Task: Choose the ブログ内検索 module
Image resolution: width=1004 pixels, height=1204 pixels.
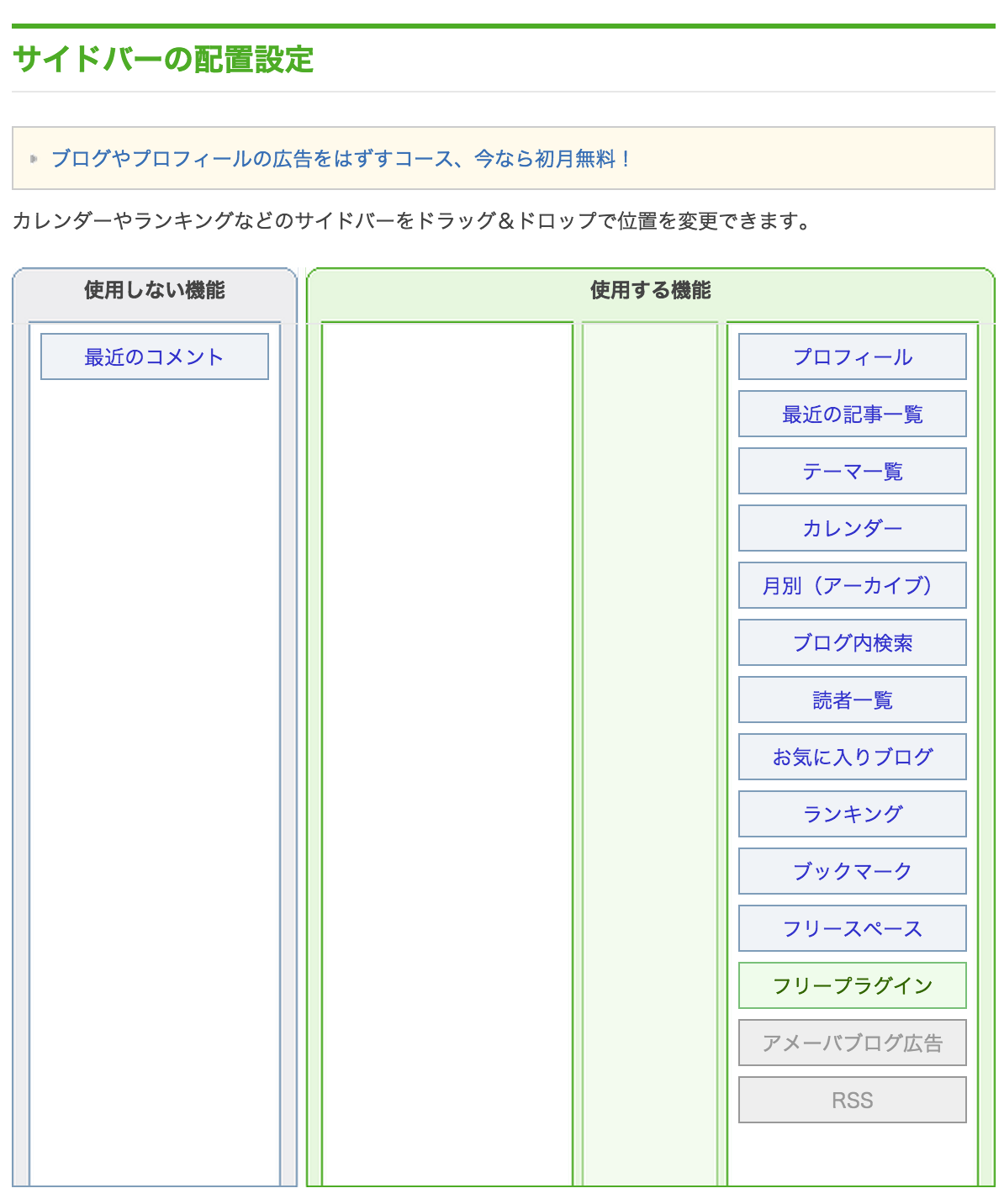Action: (x=852, y=643)
